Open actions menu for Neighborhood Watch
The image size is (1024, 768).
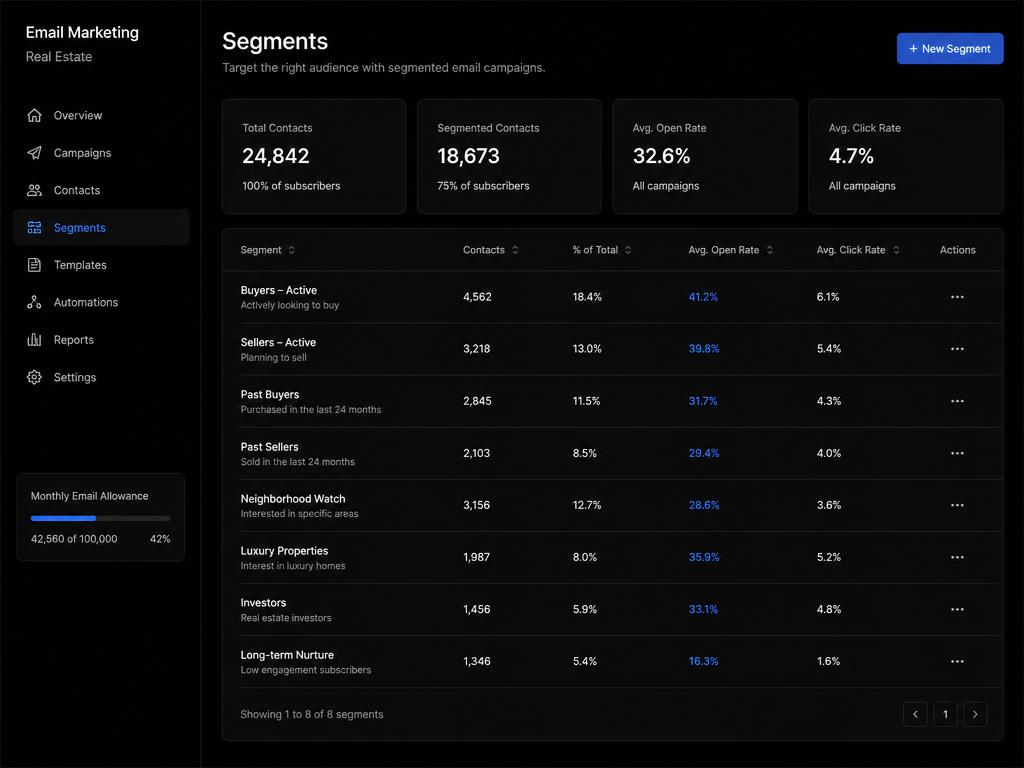(x=957, y=505)
